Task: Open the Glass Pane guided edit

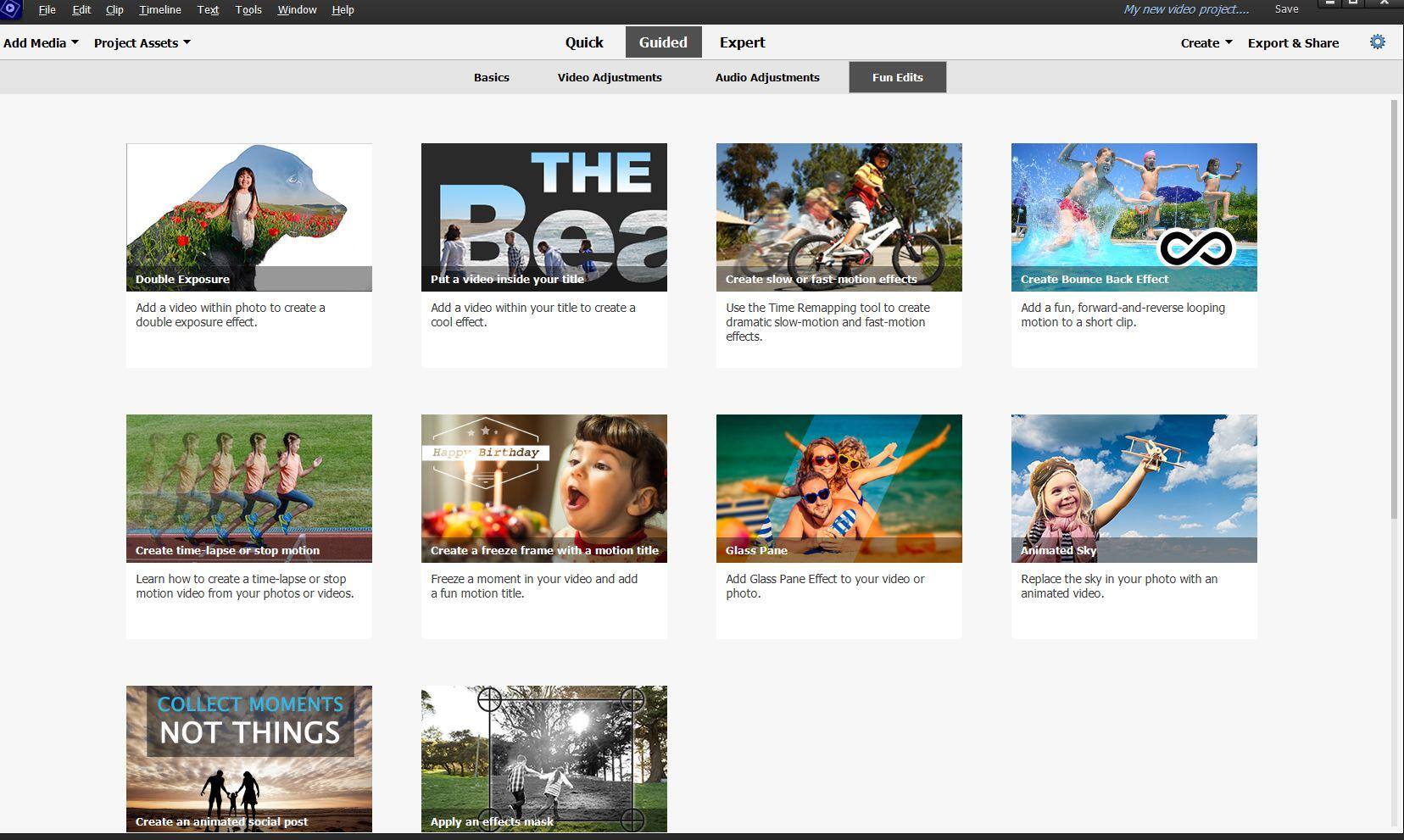Action: (x=838, y=488)
